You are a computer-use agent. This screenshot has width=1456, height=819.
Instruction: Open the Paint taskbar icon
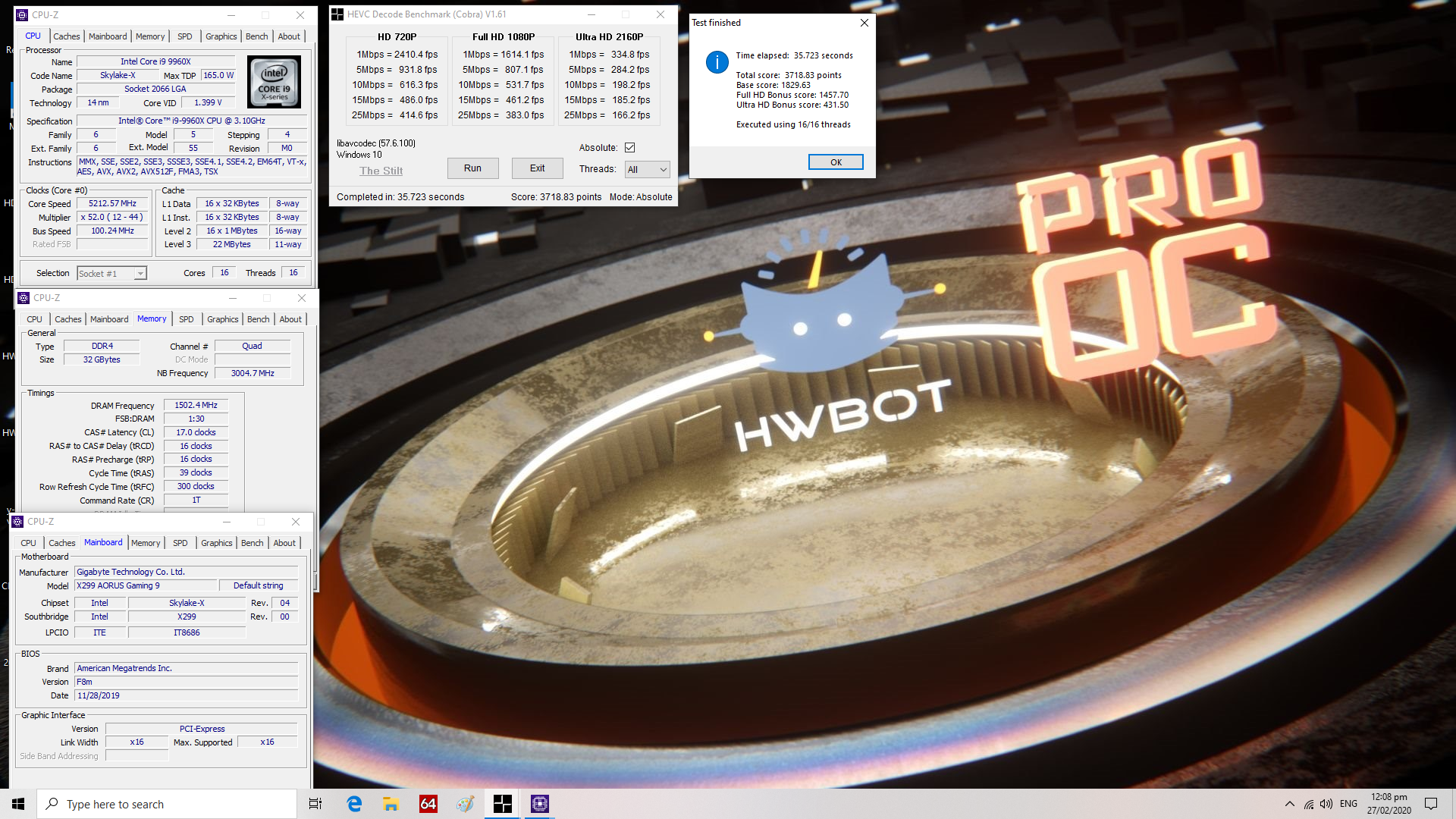(466, 804)
